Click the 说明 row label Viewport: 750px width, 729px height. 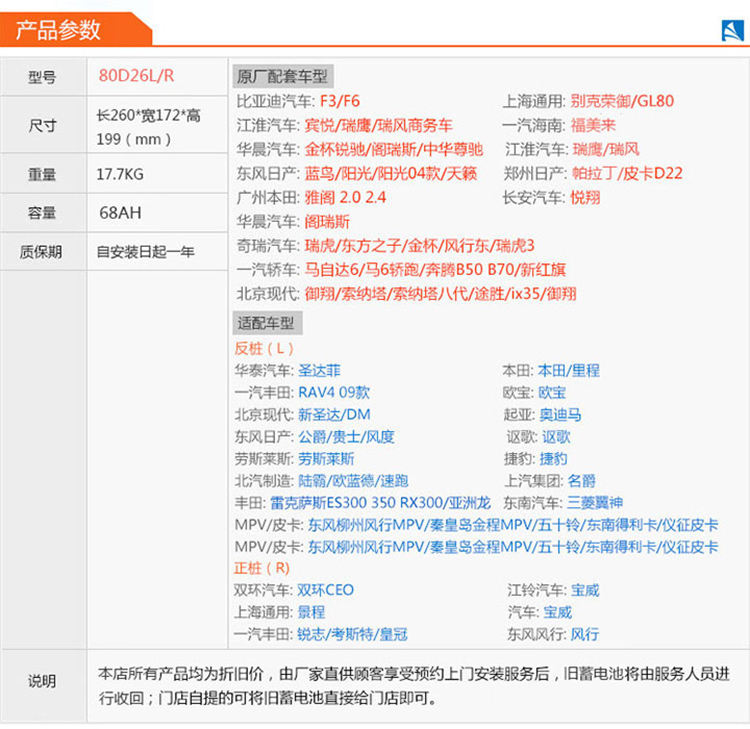42,681
